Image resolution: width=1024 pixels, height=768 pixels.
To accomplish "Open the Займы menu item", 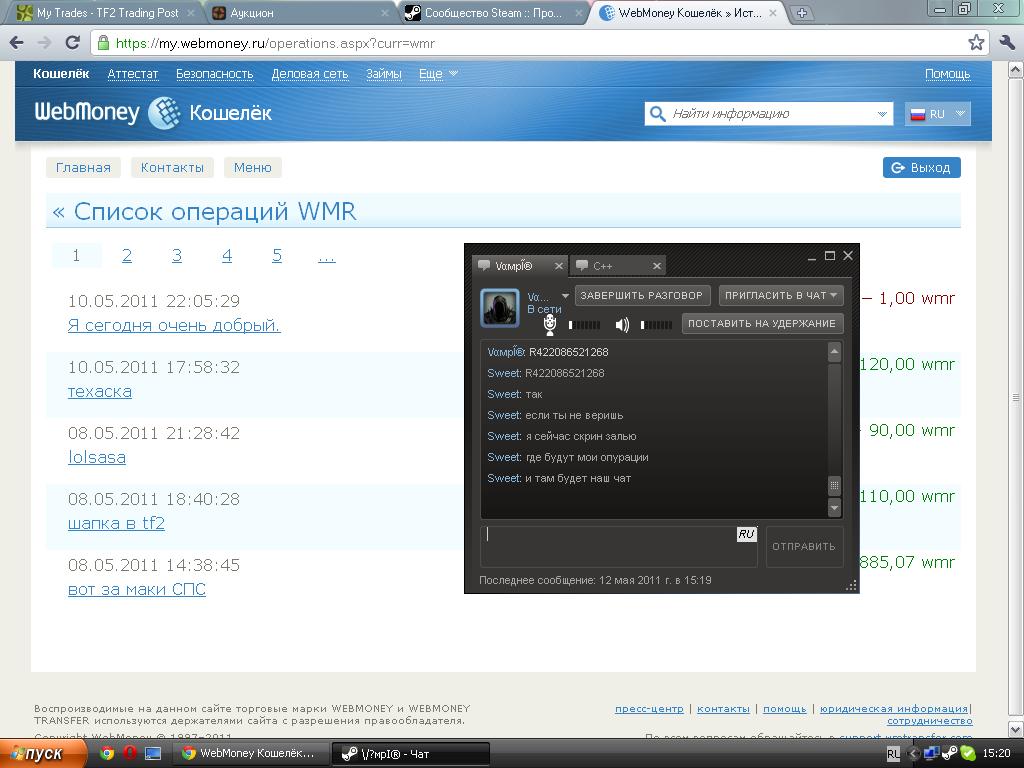I will pos(383,74).
